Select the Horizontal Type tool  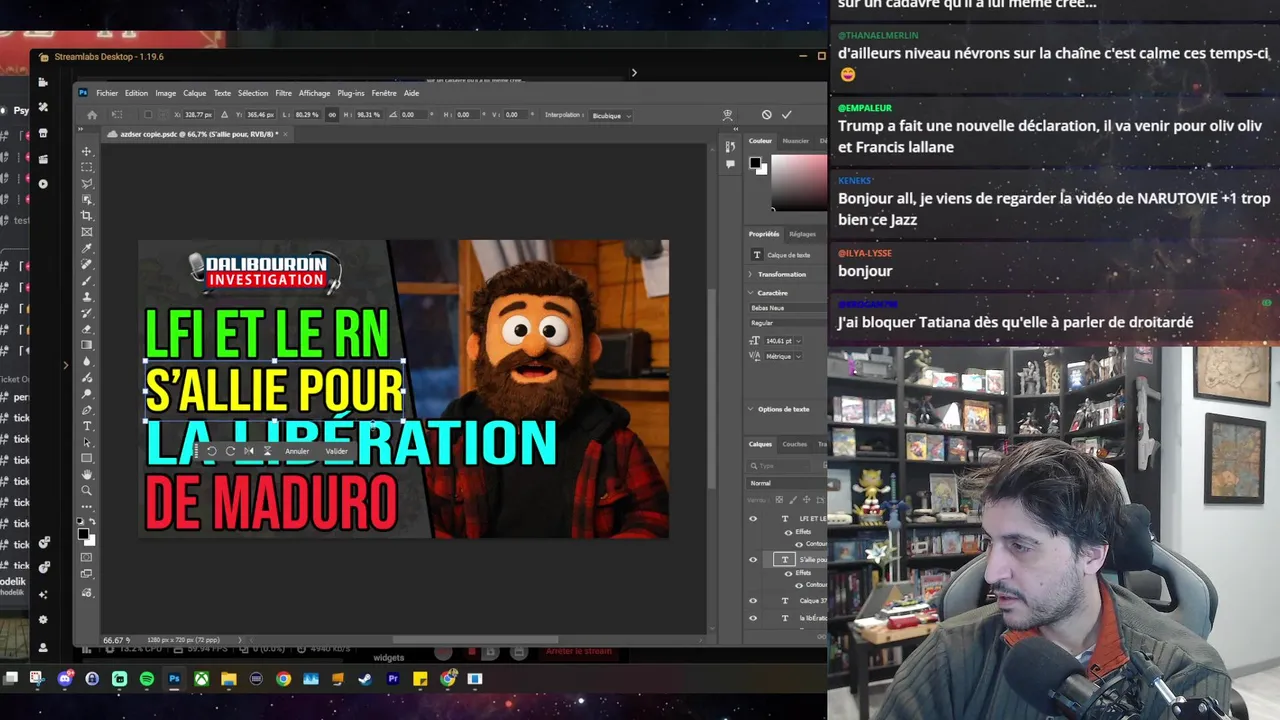click(x=87, y=426)
